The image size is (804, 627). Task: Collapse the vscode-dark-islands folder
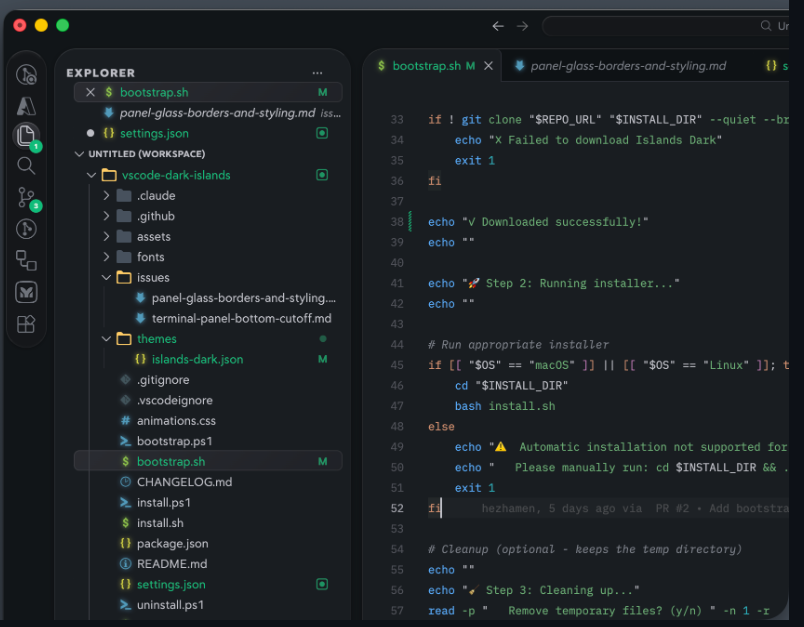click(91, 175)
